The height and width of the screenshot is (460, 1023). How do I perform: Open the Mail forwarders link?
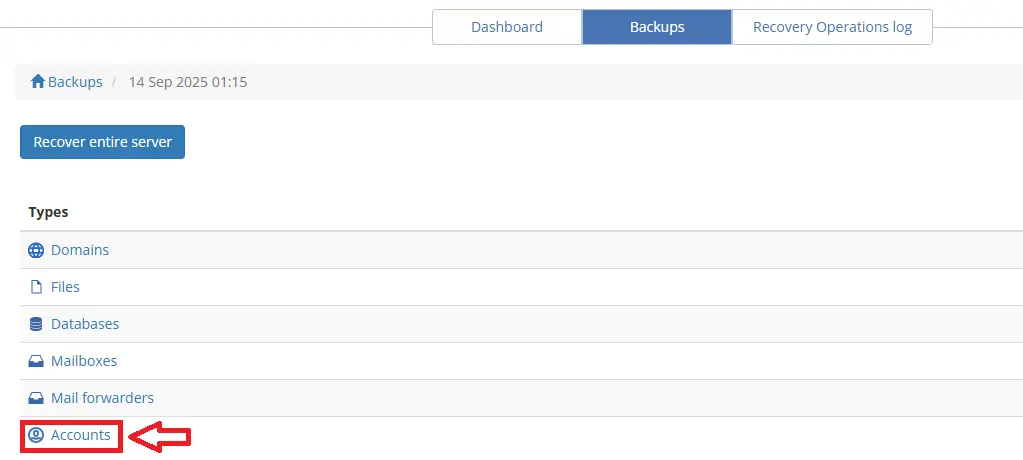(102, 398)
